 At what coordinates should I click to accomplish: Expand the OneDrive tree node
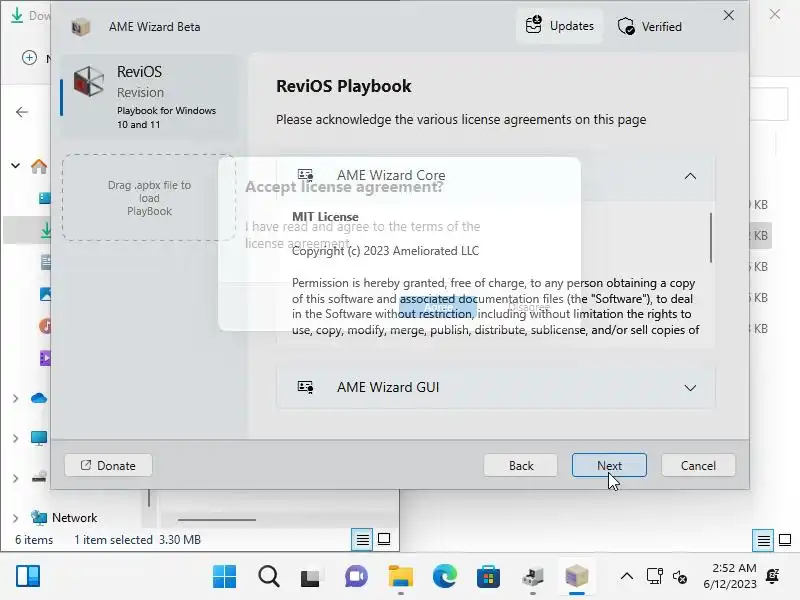tap(16, 398)
